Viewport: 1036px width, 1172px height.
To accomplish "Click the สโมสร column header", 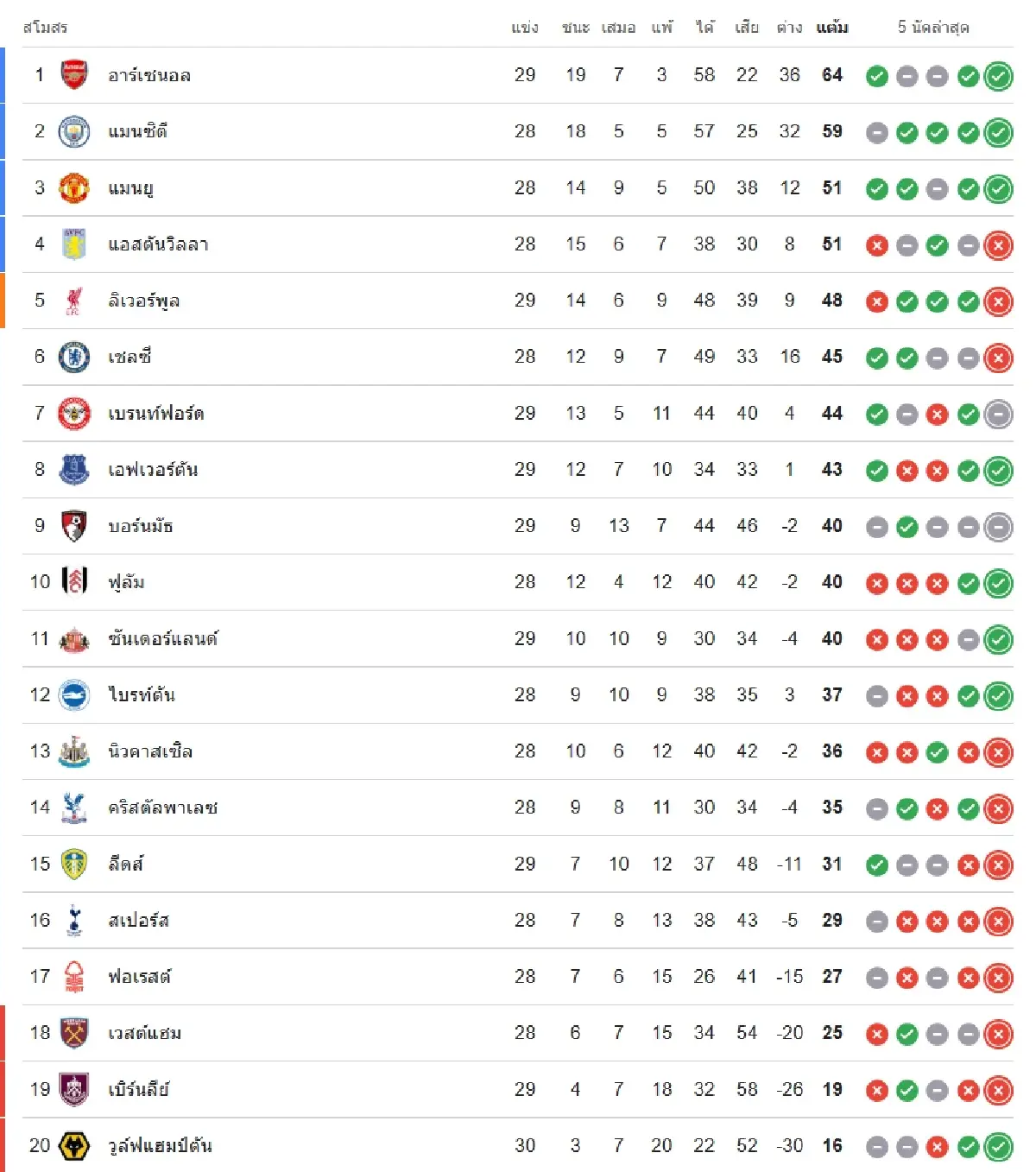I will coord(41,28).
